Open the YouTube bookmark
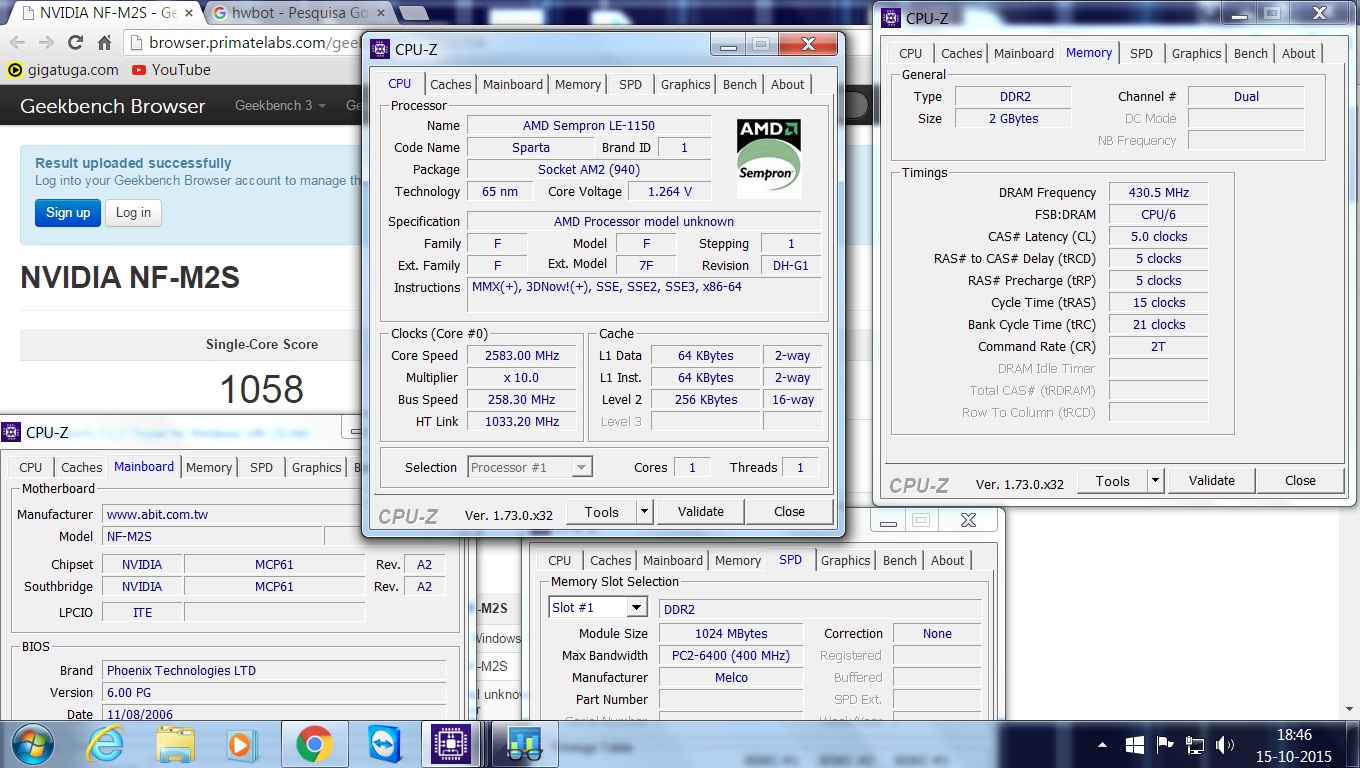Screen dimensions: 1360x768 click(171, 70)
